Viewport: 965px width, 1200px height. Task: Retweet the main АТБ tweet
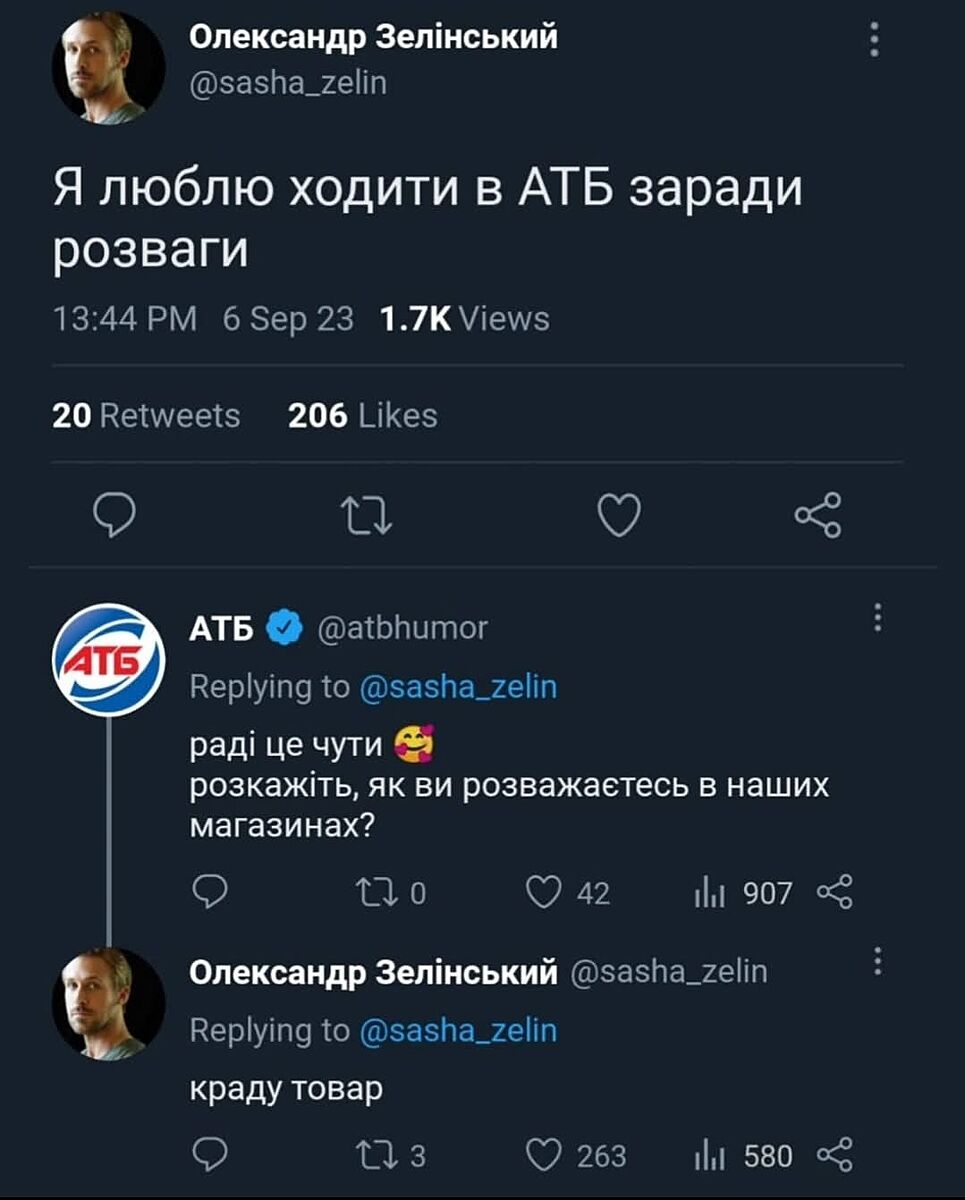(366, 516)
